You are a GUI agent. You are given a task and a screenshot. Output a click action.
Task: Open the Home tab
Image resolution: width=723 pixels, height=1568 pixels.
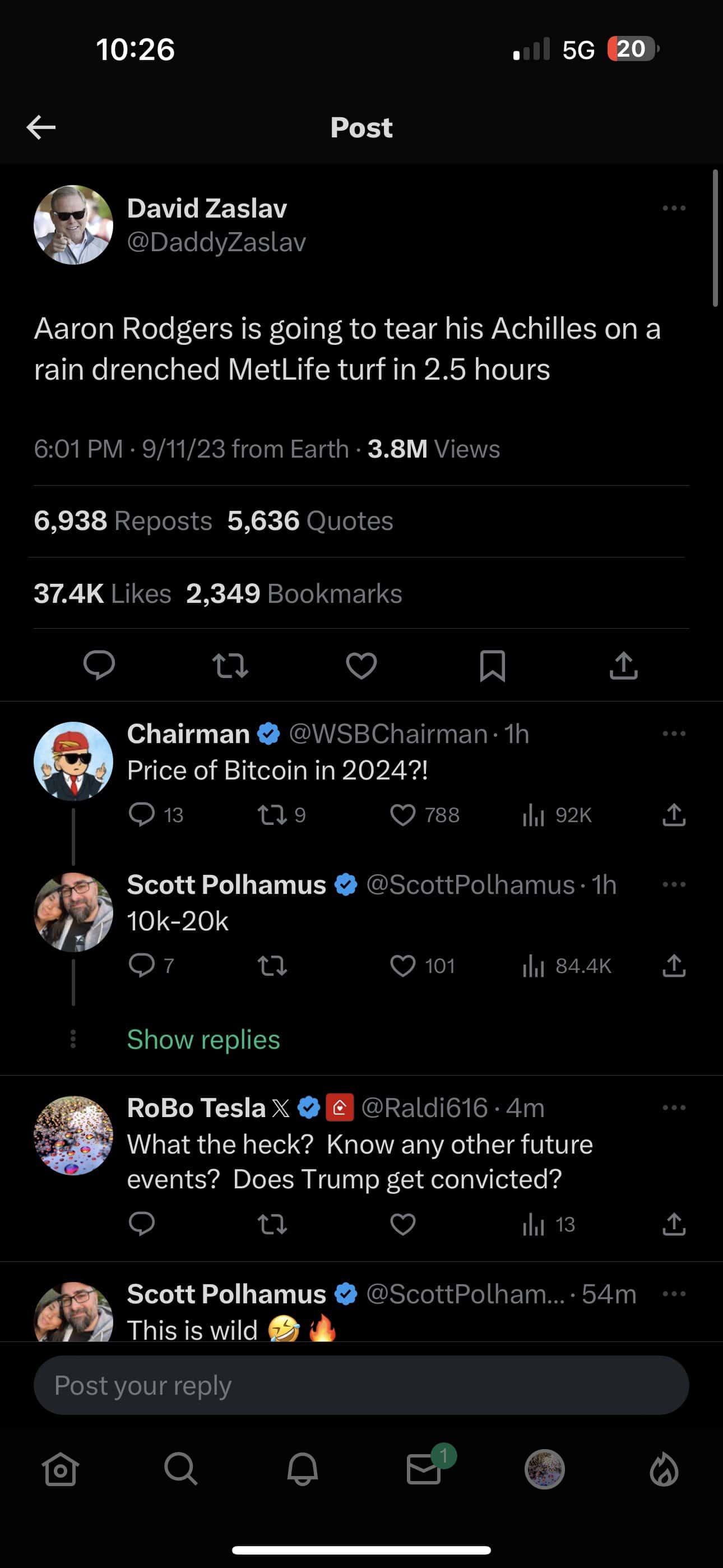pyautogui.click(x=61, y=1469)
